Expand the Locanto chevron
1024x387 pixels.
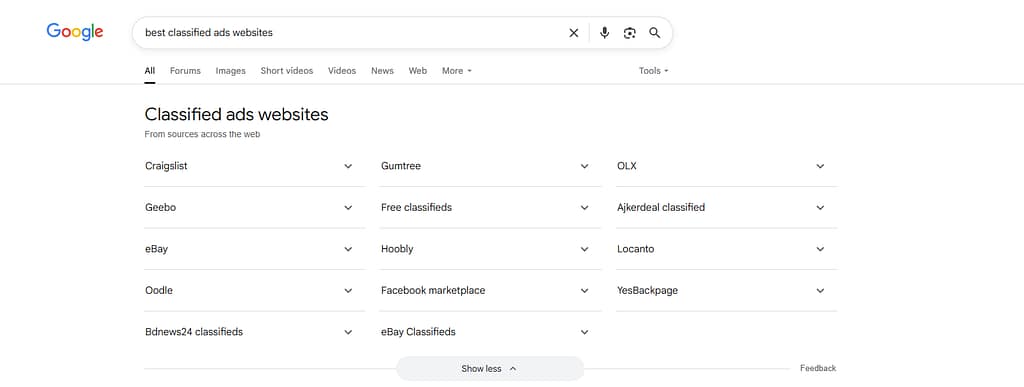(820, 249)
